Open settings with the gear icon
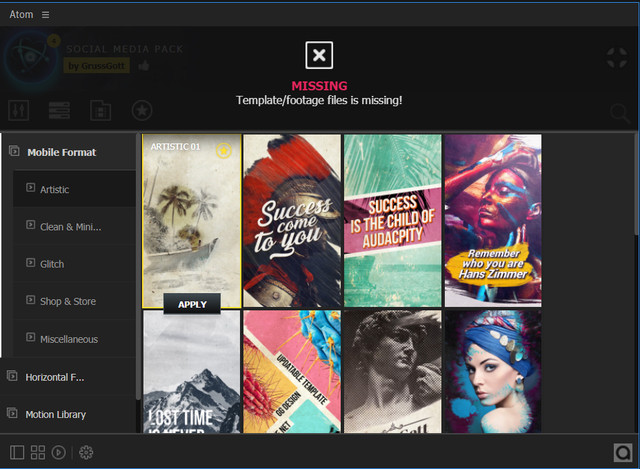 pyautogui.click(x=86, y=452)
